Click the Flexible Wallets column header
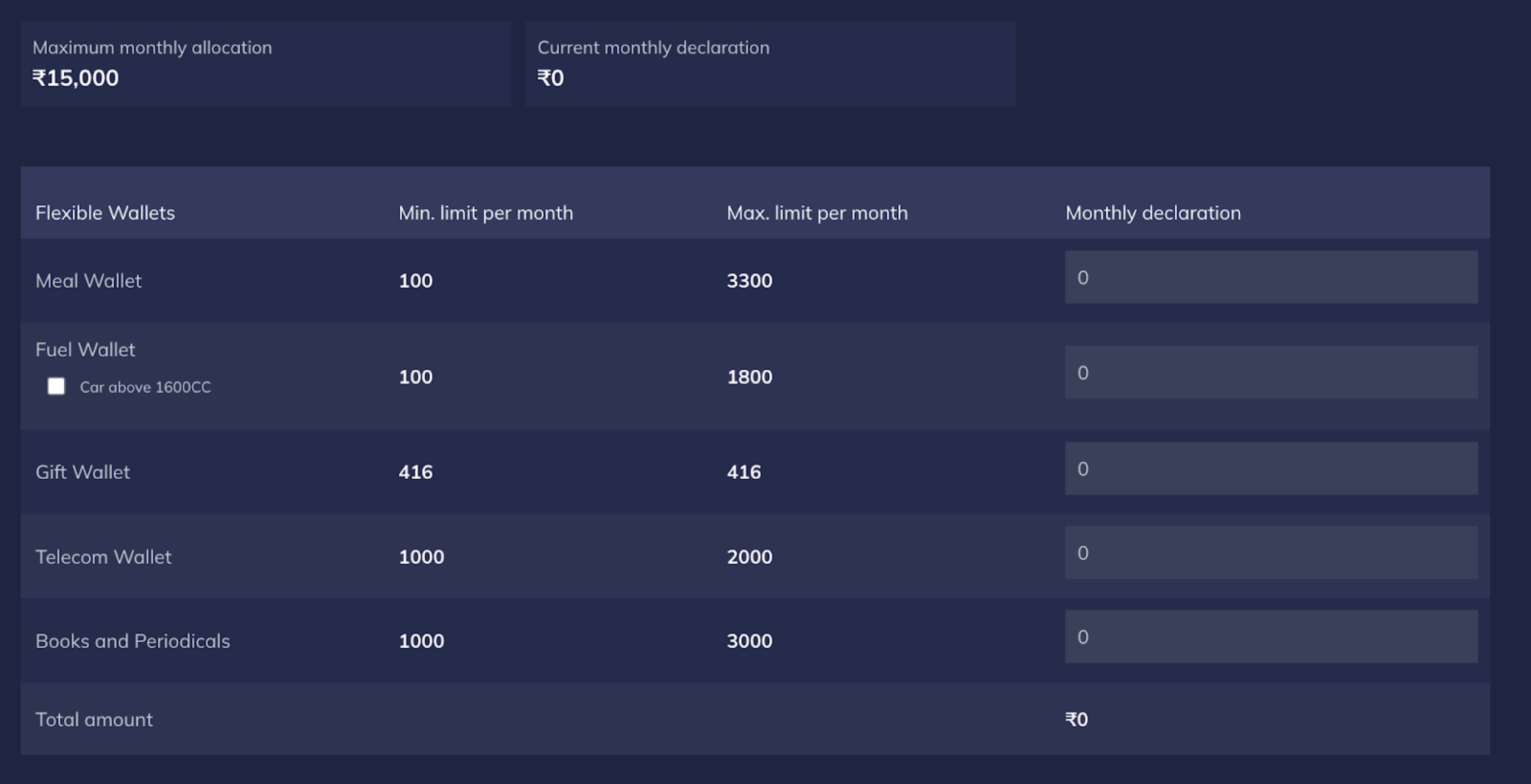Image resolution: width=1531 pixels, height=784 pixels. click(105, 213)
